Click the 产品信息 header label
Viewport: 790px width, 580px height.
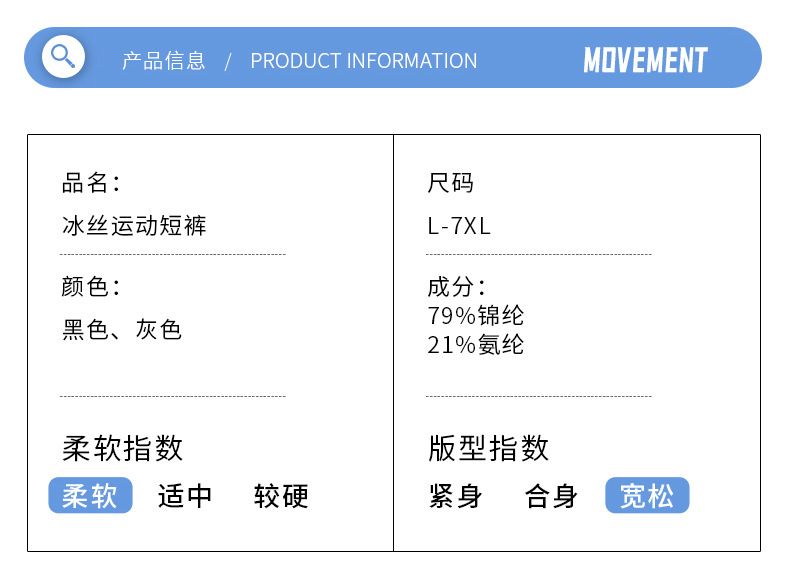[163, 61]
